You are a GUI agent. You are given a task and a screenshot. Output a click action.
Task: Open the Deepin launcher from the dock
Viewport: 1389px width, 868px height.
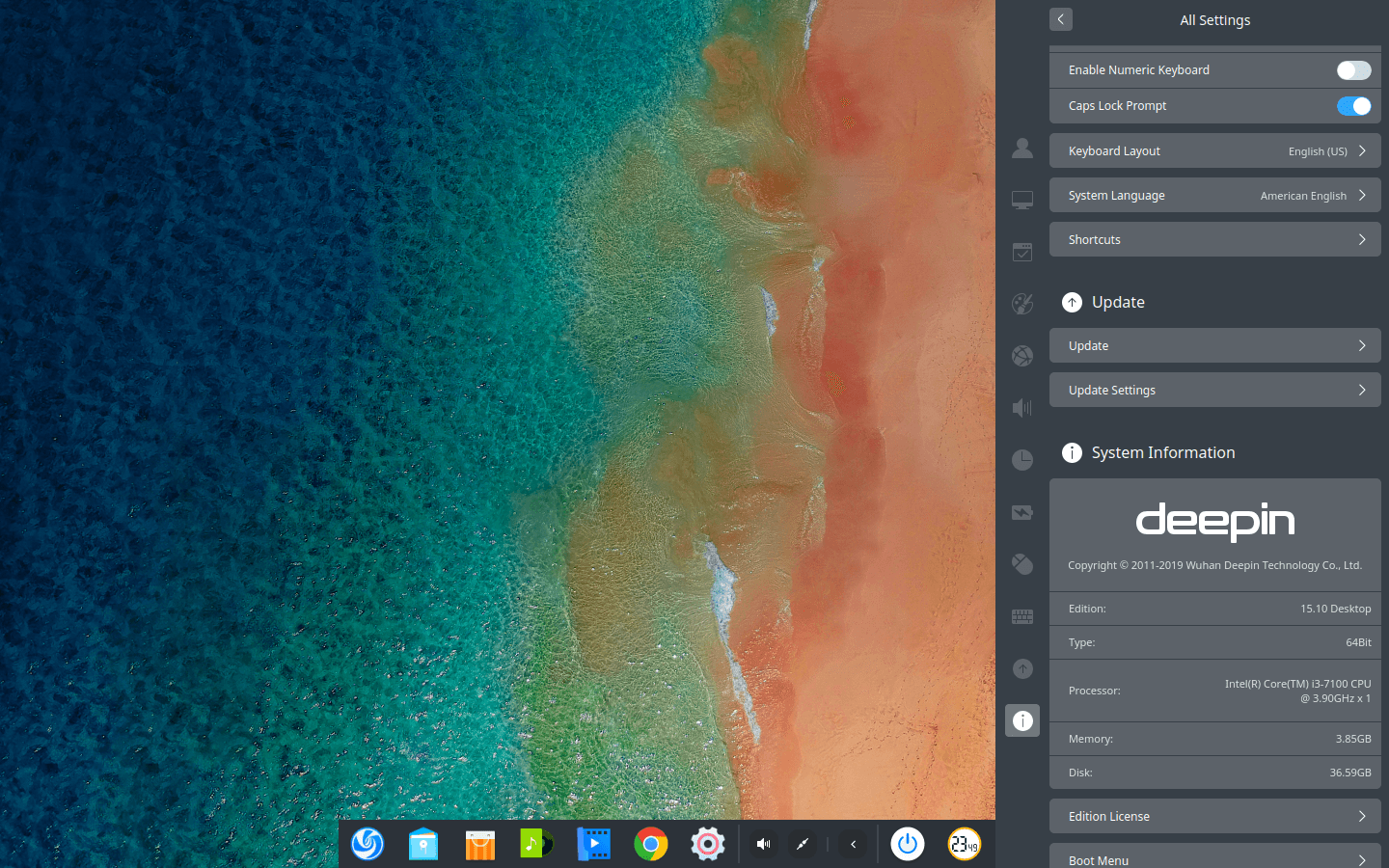click(x=368, y=844)
